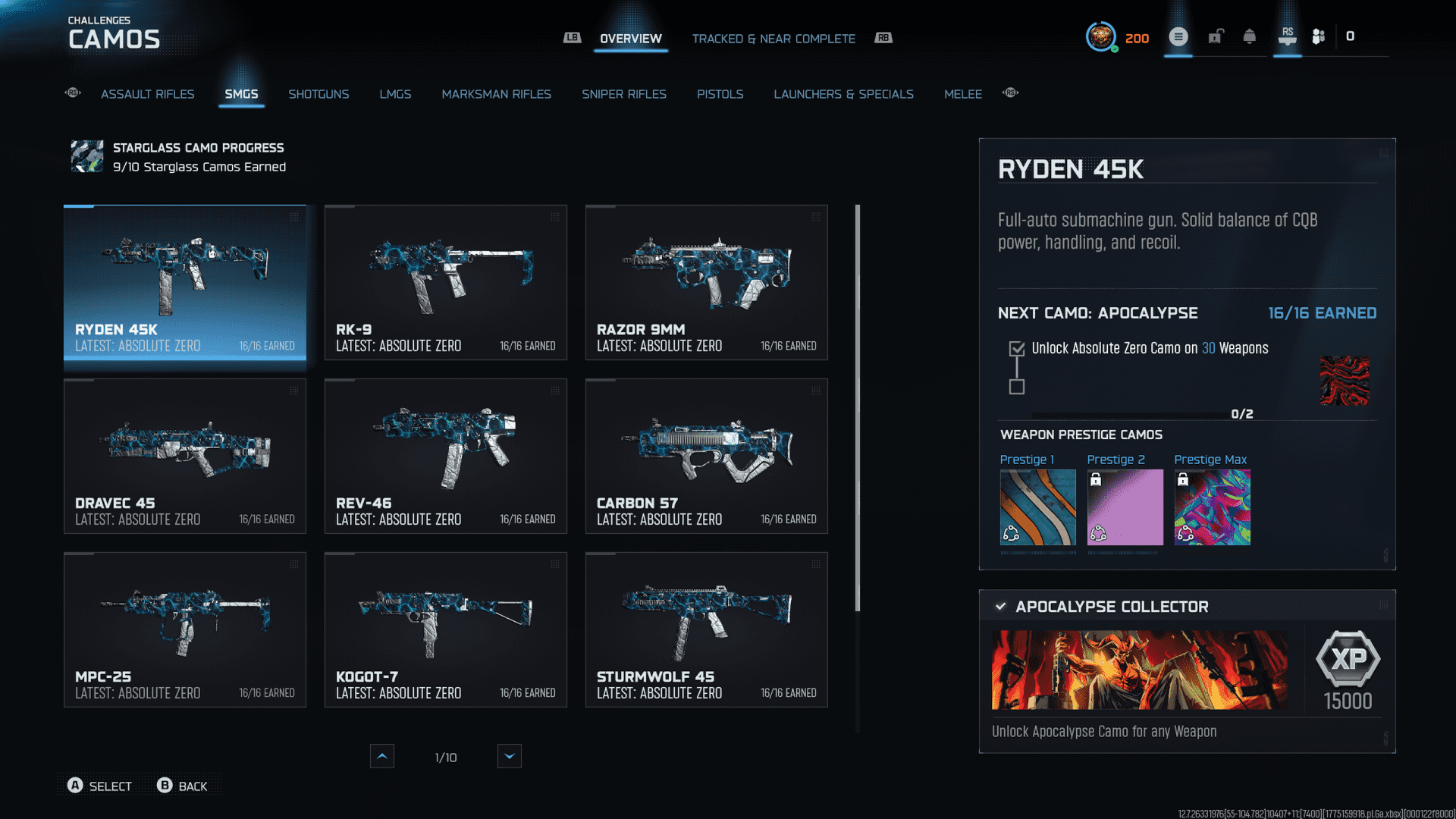Viewport: 1456px width, 819px height.
Task: Open the hamburger menu icon in top bar
Action: click(1178, 36)
